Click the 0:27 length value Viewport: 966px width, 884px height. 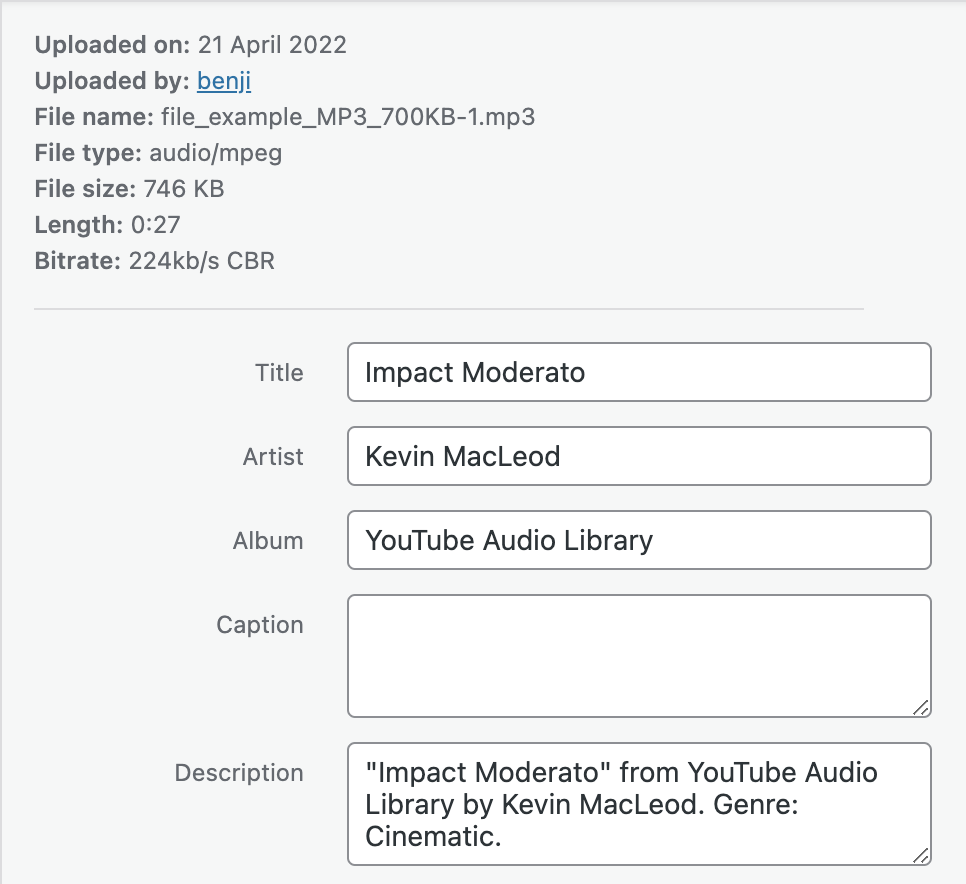[156, 225]
